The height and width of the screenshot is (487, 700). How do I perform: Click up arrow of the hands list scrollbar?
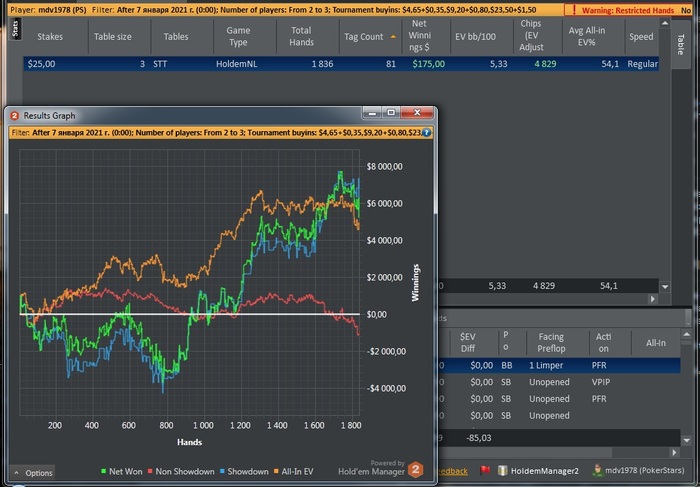(x=687, y=334)
